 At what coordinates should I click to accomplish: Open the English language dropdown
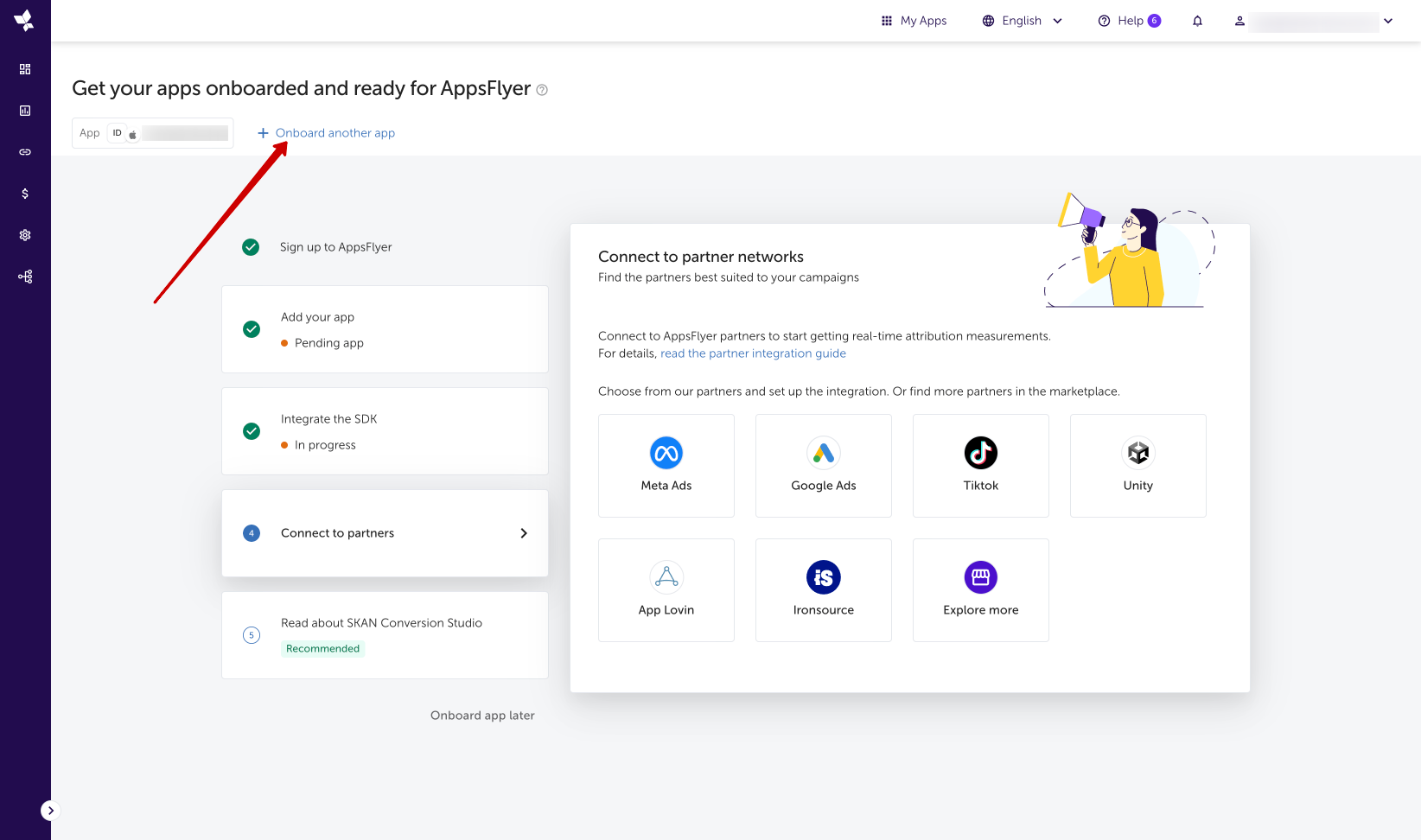pos(1023,21)
